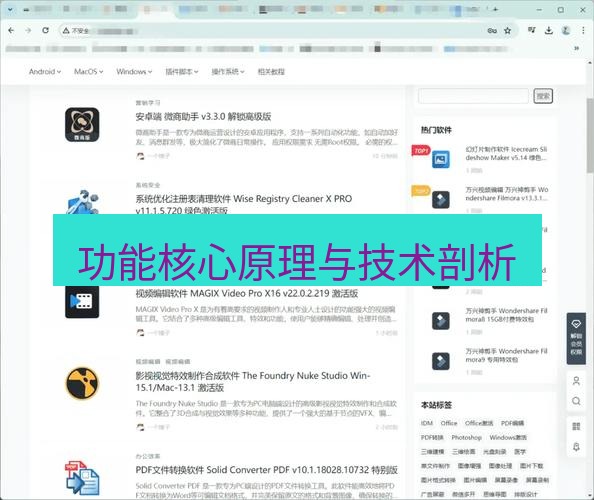Open the 微商助手 app icon
The width and height of the screenshot is (594, 500).
(x=82, y=125)
